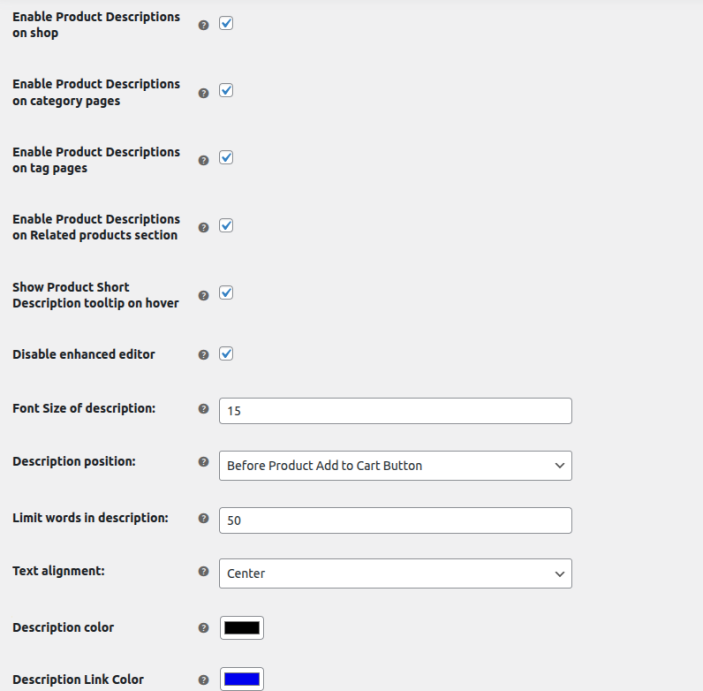Click help icon for Related products section
Screen dimensions: 703x691
point(204,227)
